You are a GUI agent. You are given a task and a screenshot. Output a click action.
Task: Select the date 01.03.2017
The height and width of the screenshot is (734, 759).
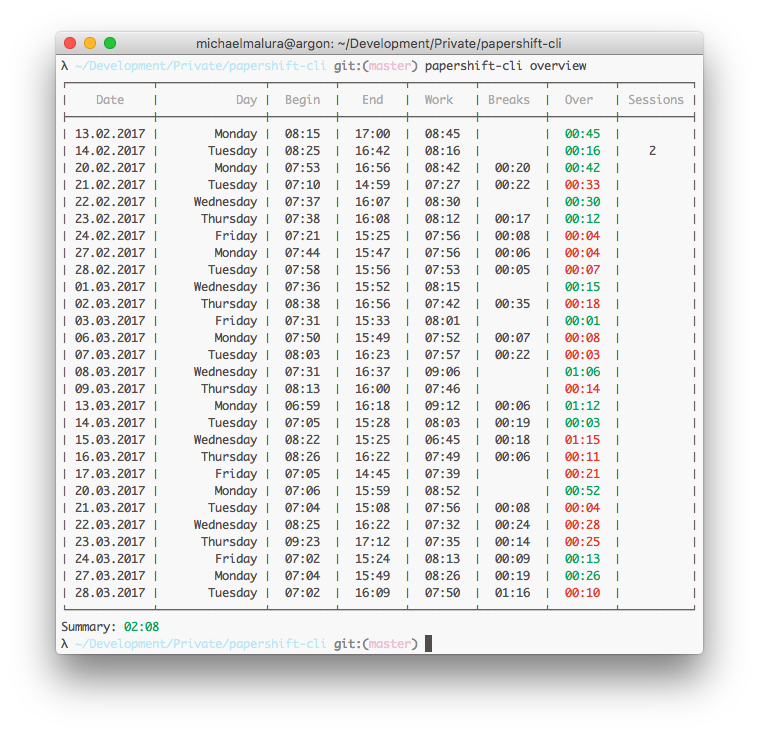(110, 287)
